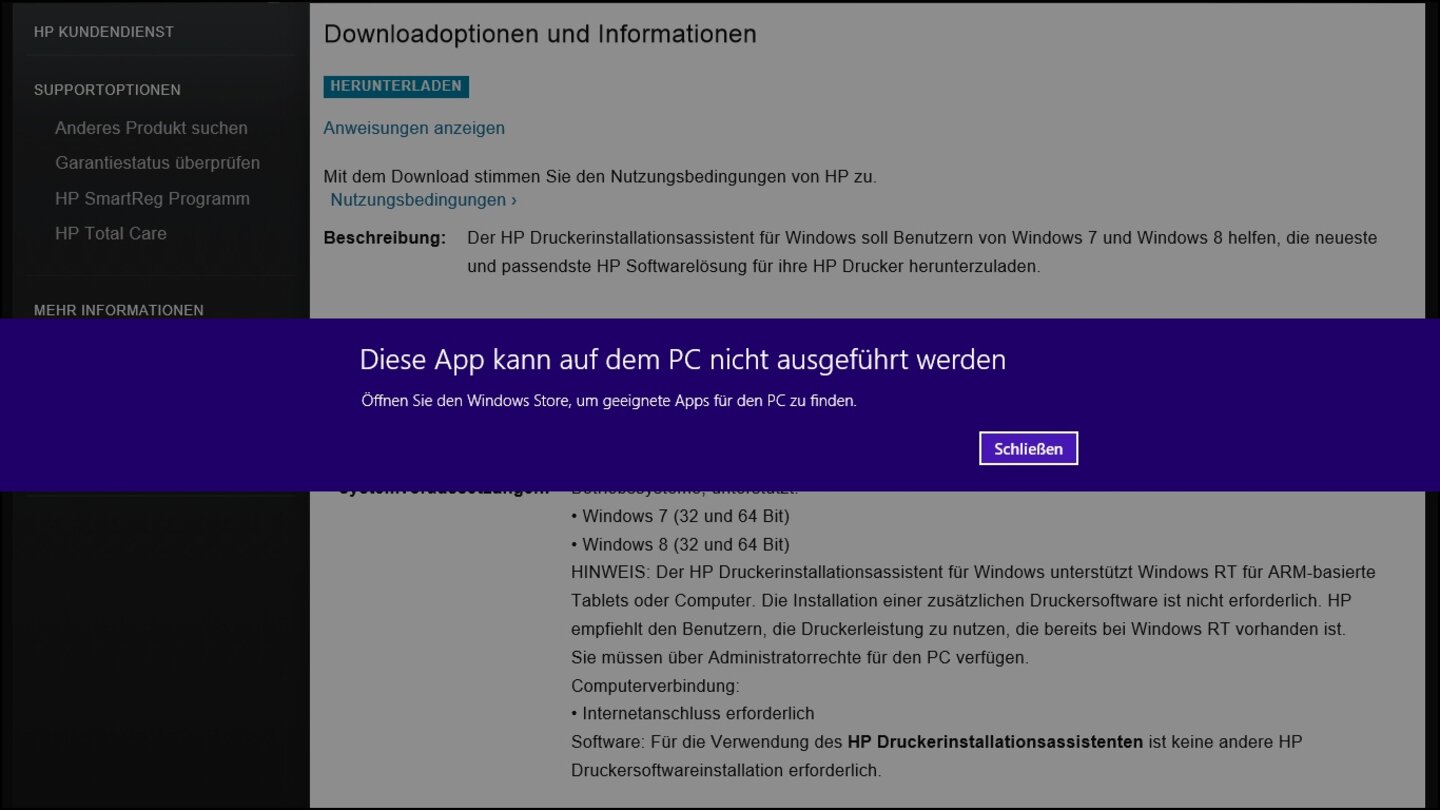Viewport: 1440px width, 810px height.
Task: Click the Mit dem Download stimmen Sie sentence
Action: [x=600, y=177]
